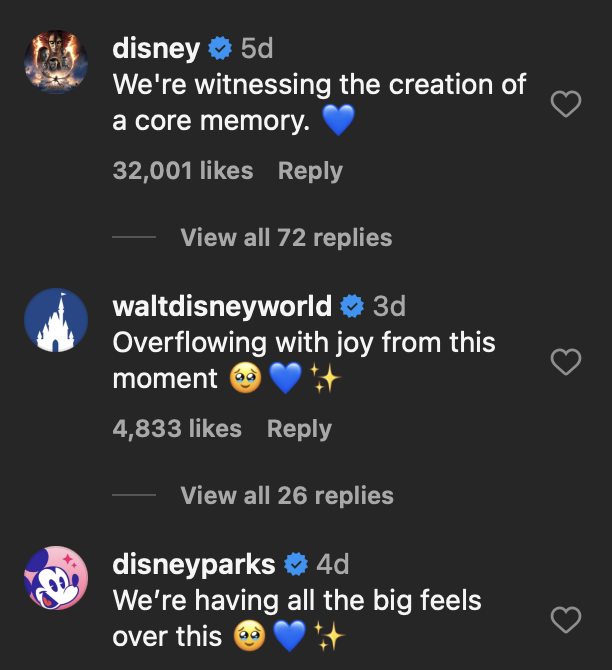Like the disney comment with the heart
The width and height of the screenshot is (612, 670).
tap(567, 104)
